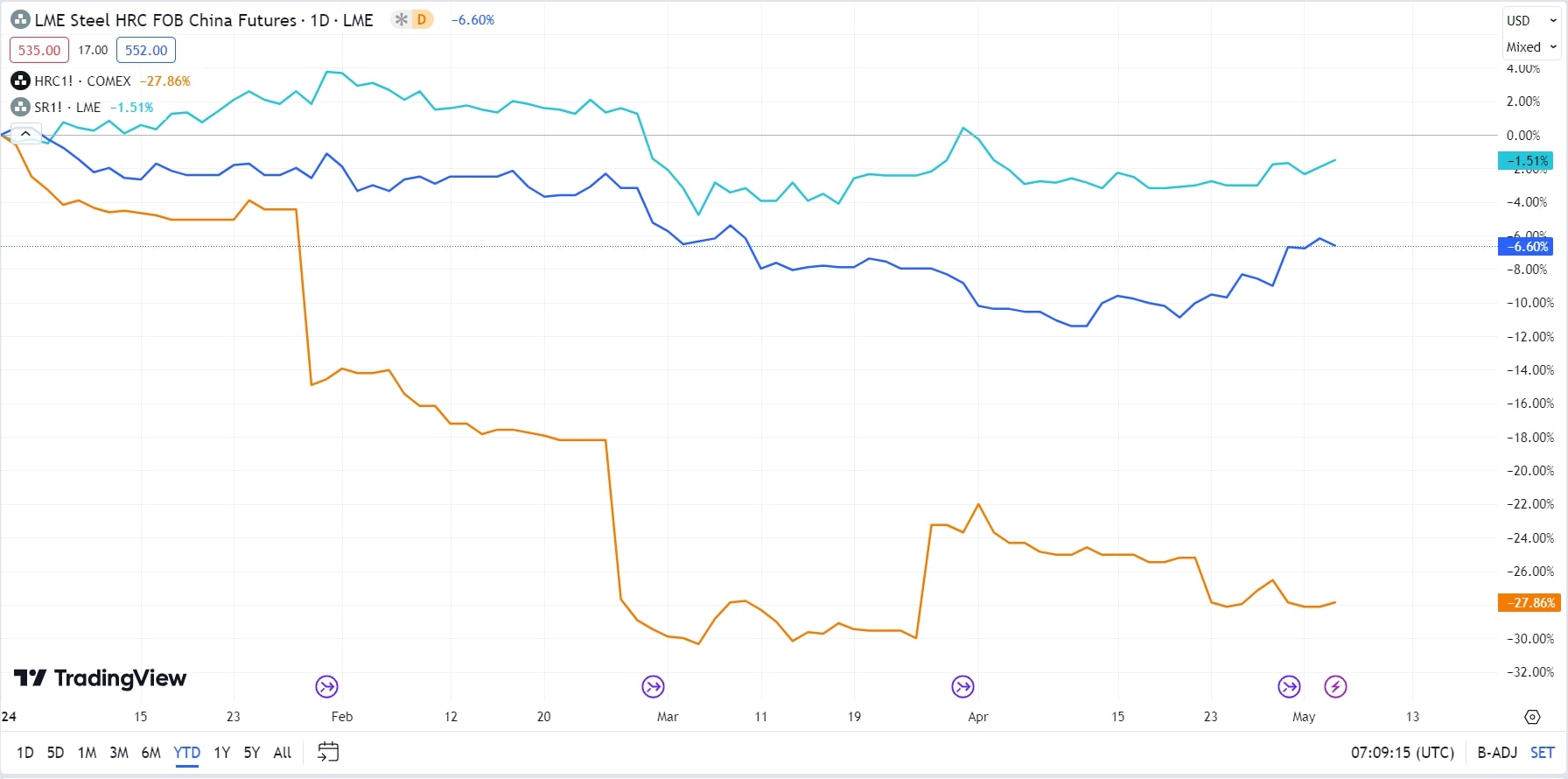The width and height of the screenshot is (1568, 779).
Task: Collapse the legend with the chevron arrow
Action: pyautogui.click(x=24, y=133)
